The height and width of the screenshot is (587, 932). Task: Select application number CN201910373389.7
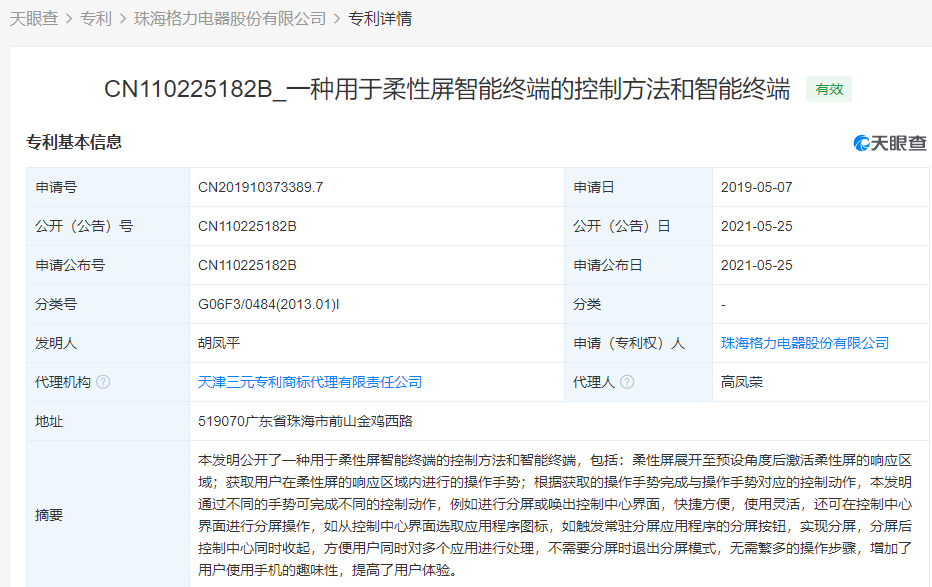(260, 187)
